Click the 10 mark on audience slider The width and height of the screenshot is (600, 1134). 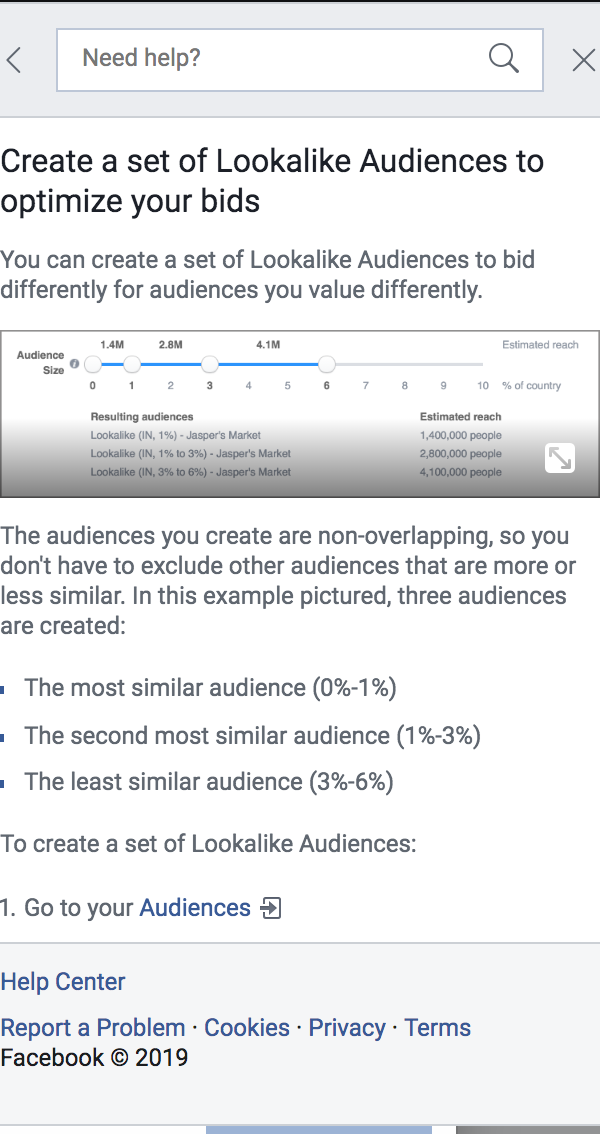483,385
